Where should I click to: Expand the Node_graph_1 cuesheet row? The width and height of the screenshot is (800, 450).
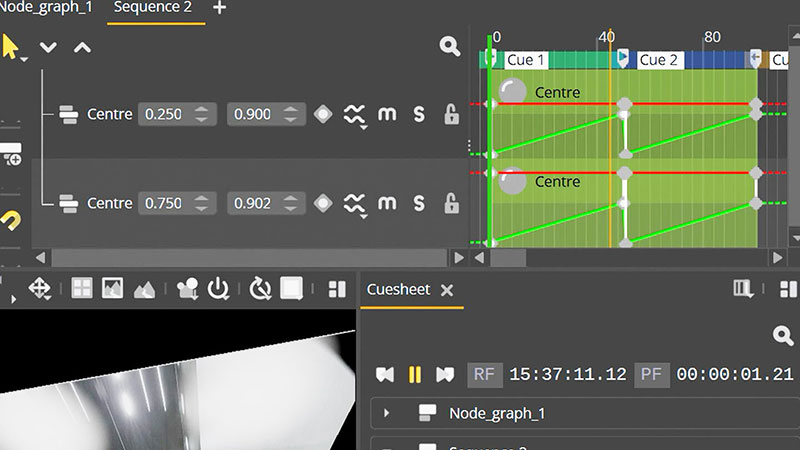tap(386, 413)
